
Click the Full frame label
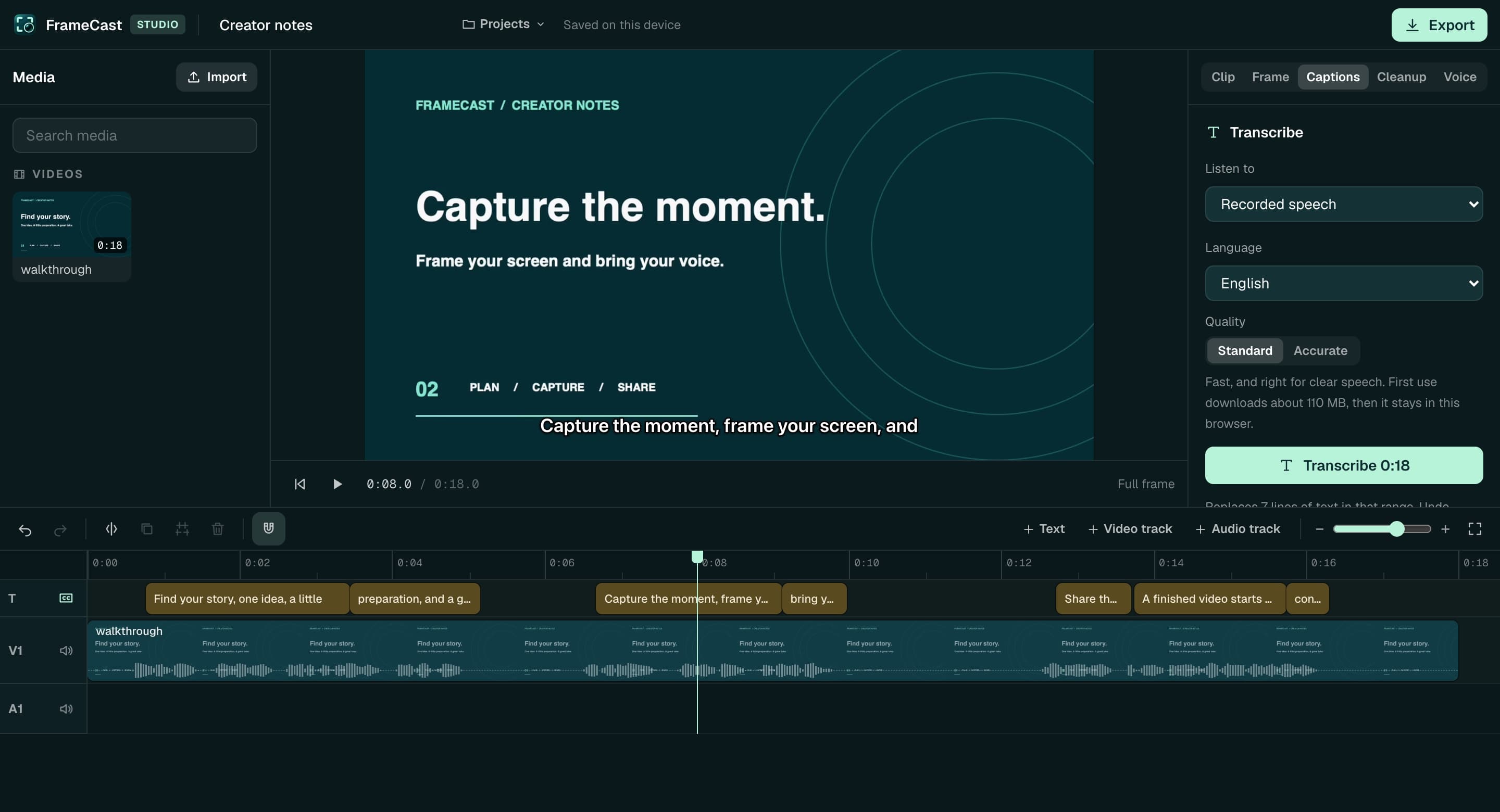1145,484
